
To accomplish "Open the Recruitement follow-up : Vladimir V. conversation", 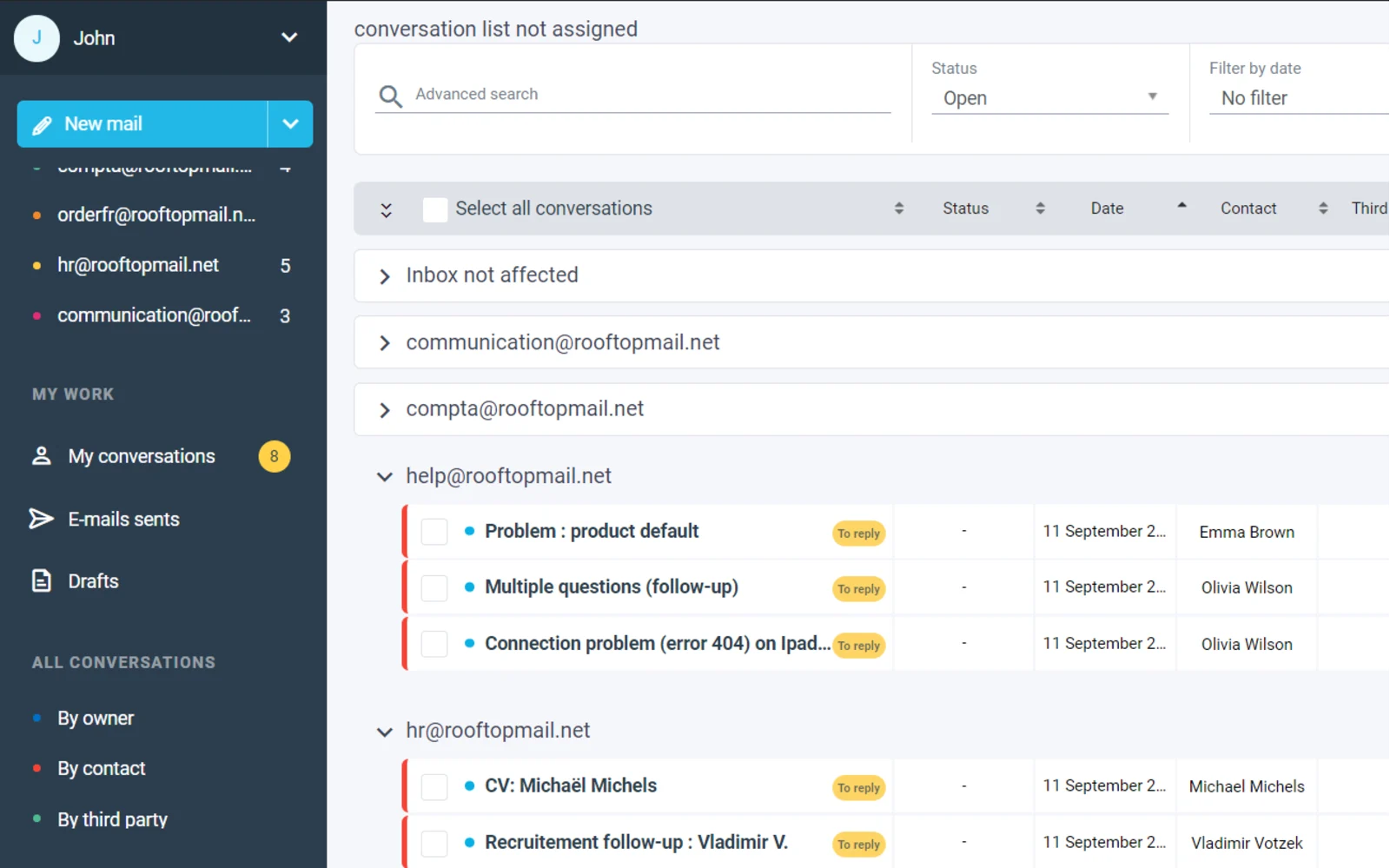I will (x=636, y=842).
